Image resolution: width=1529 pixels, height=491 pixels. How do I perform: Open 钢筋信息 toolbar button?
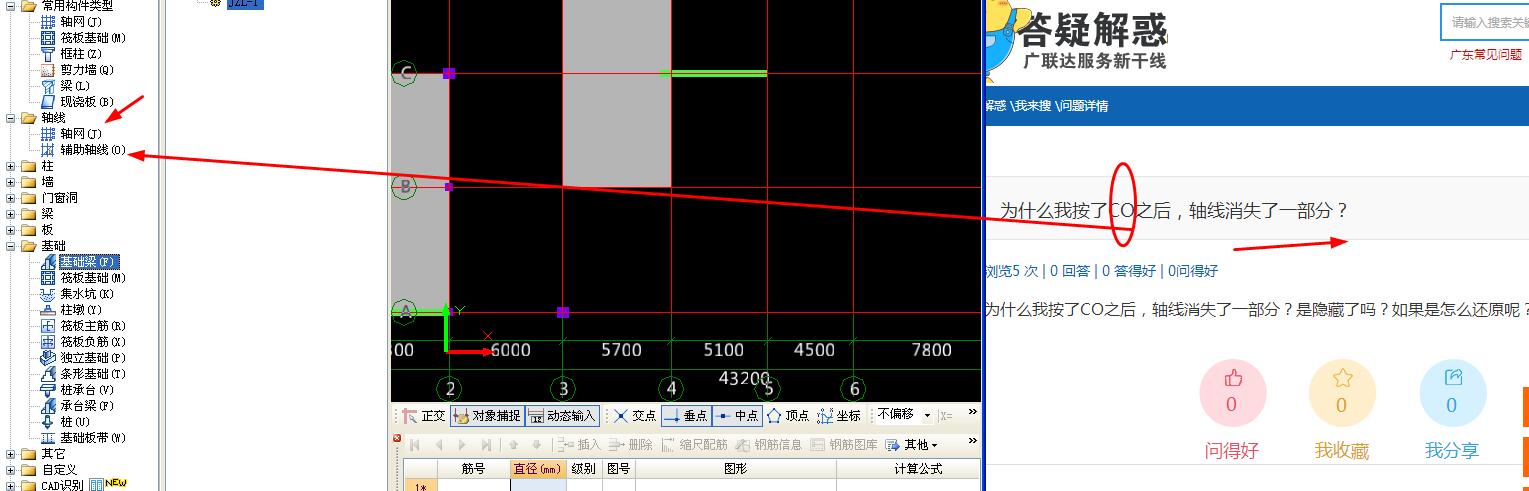click(x=769, y=445)
